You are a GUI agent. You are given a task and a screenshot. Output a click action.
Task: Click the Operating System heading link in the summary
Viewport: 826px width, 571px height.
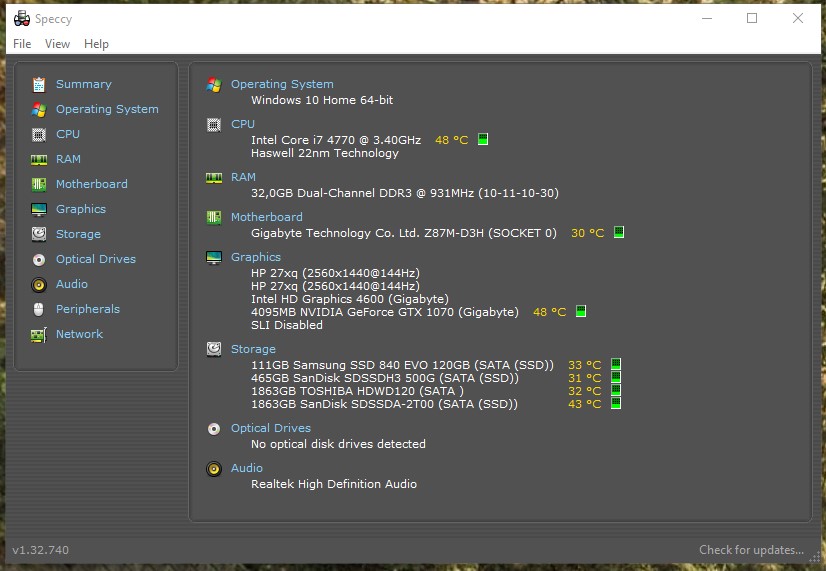(282, 84)
